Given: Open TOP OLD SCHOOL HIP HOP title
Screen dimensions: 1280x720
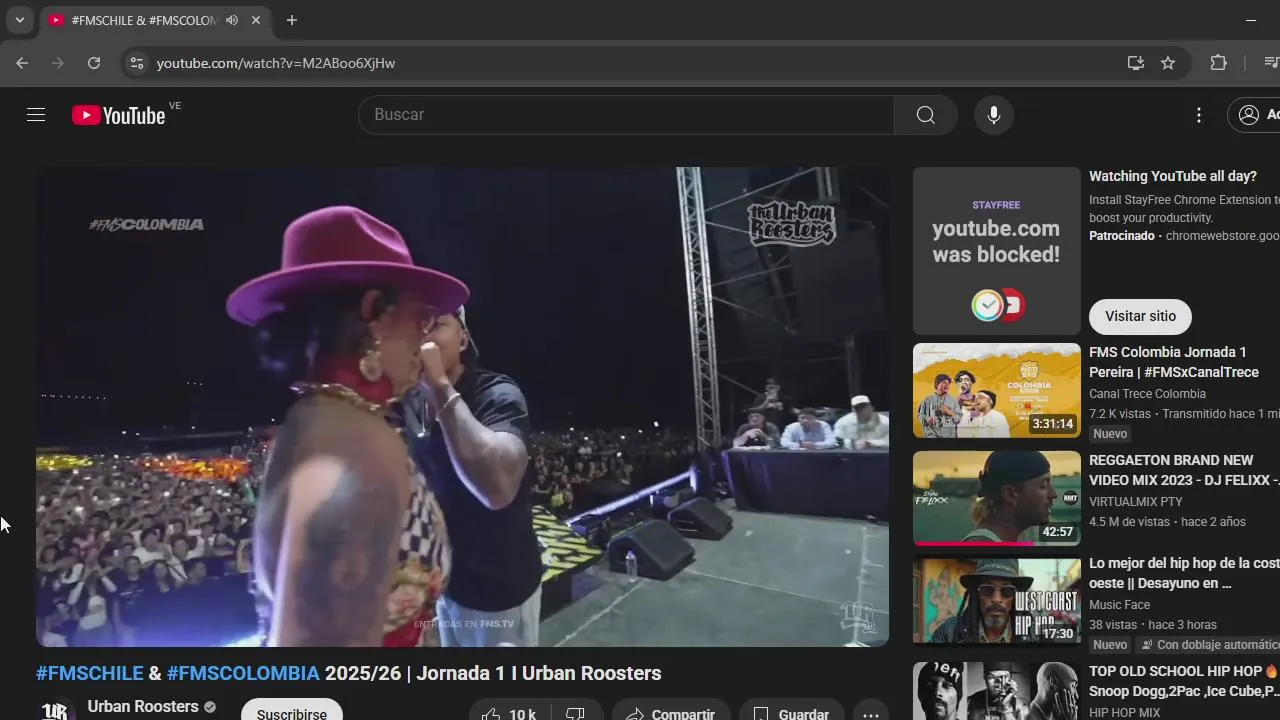Looking at the screenshot, I should click(x=1184, y=681).
